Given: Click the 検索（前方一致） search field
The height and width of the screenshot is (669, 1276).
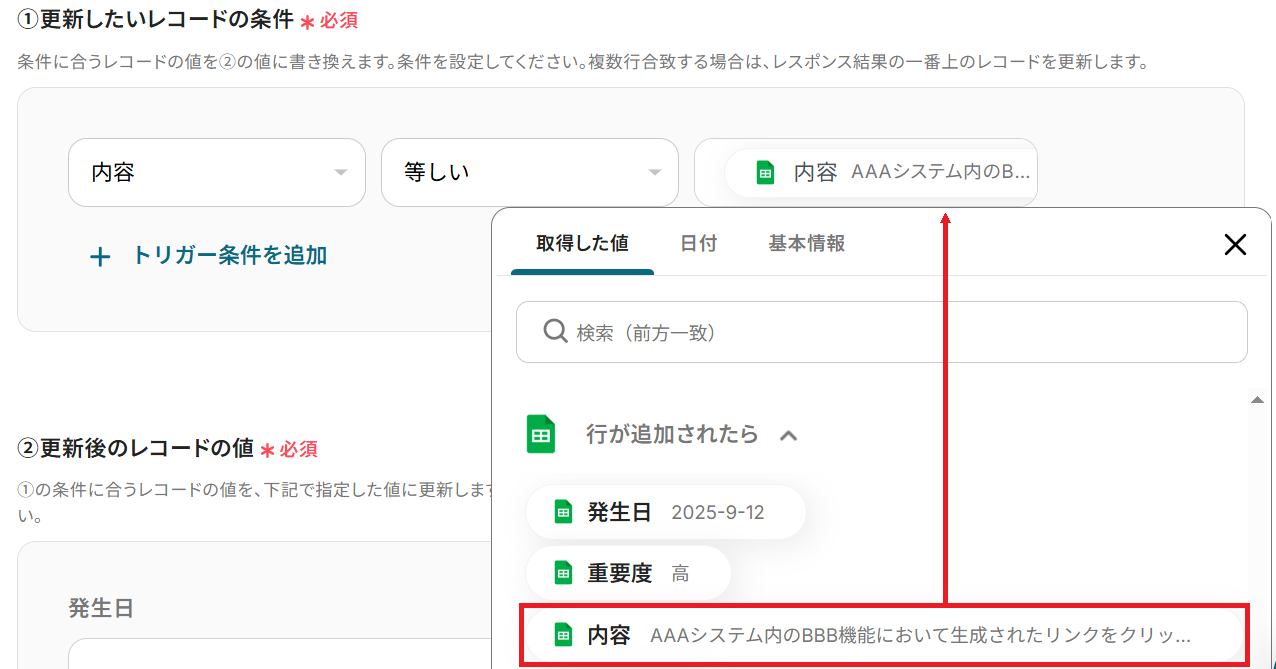Looking at the screenshot, I should tap(882, 332).
